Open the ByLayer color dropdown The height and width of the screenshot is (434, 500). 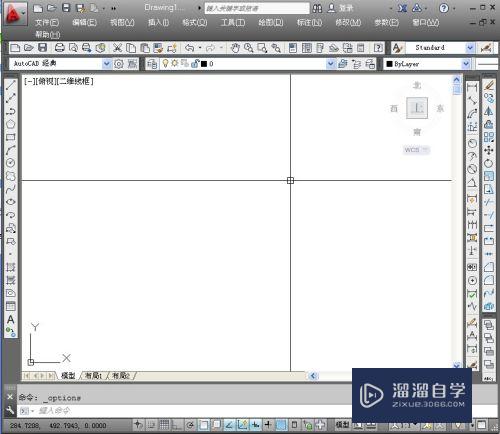(466, 64)
